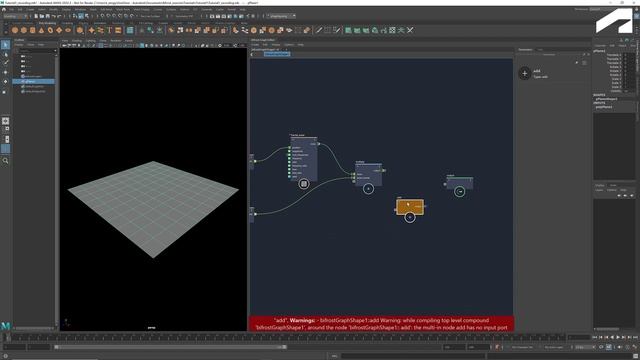Play the animation forward

pyautogui.click(x=618, y=337)
